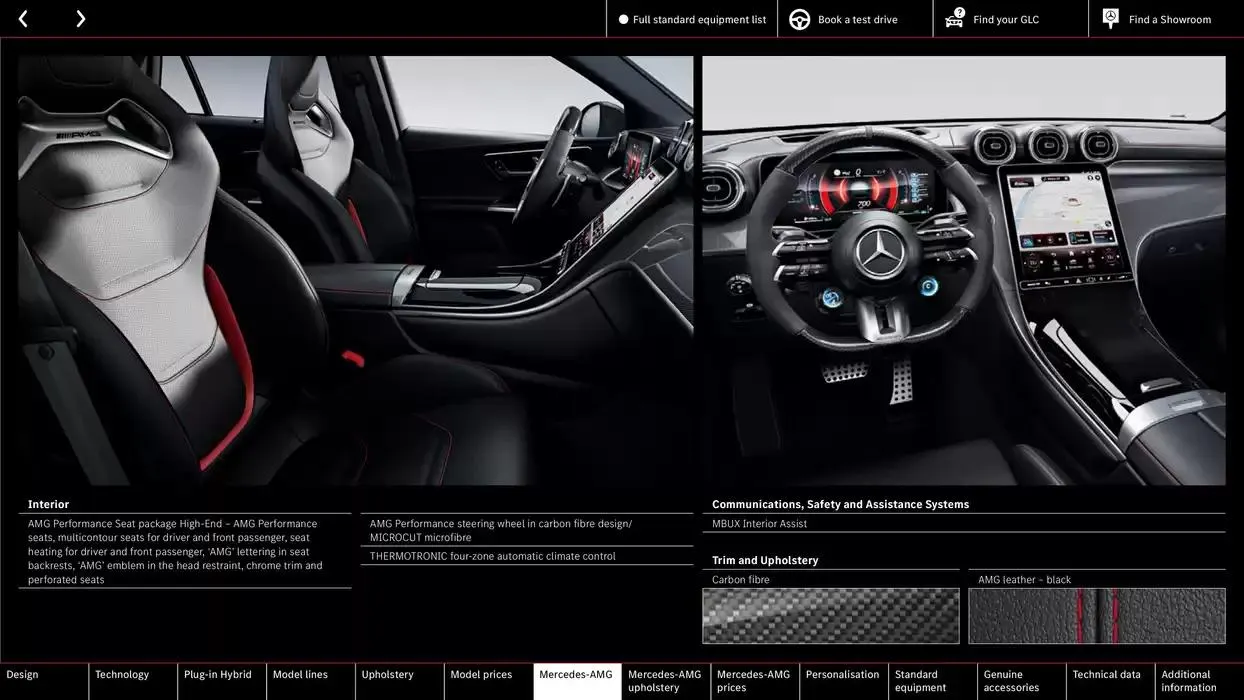
Task: Open the Standard equipment tab
Action: [933, 681]
